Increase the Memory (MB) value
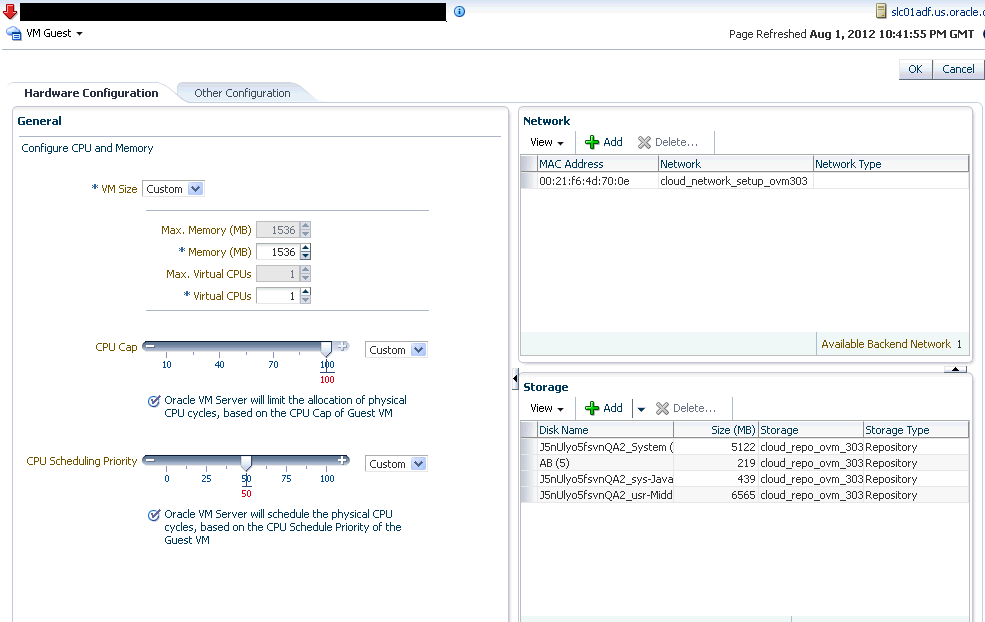 coord(305,248)
